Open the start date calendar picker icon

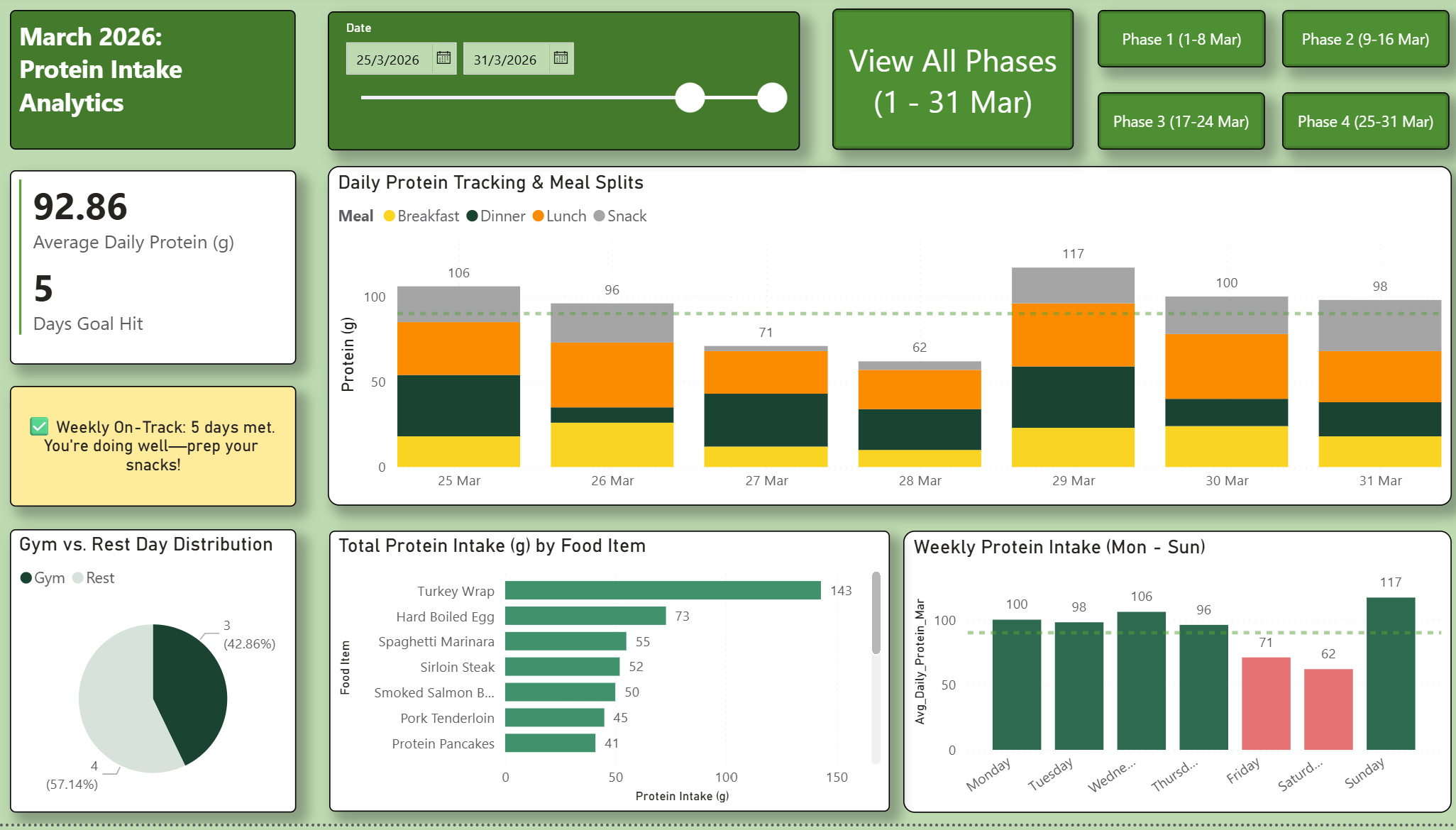click(443, 58)
